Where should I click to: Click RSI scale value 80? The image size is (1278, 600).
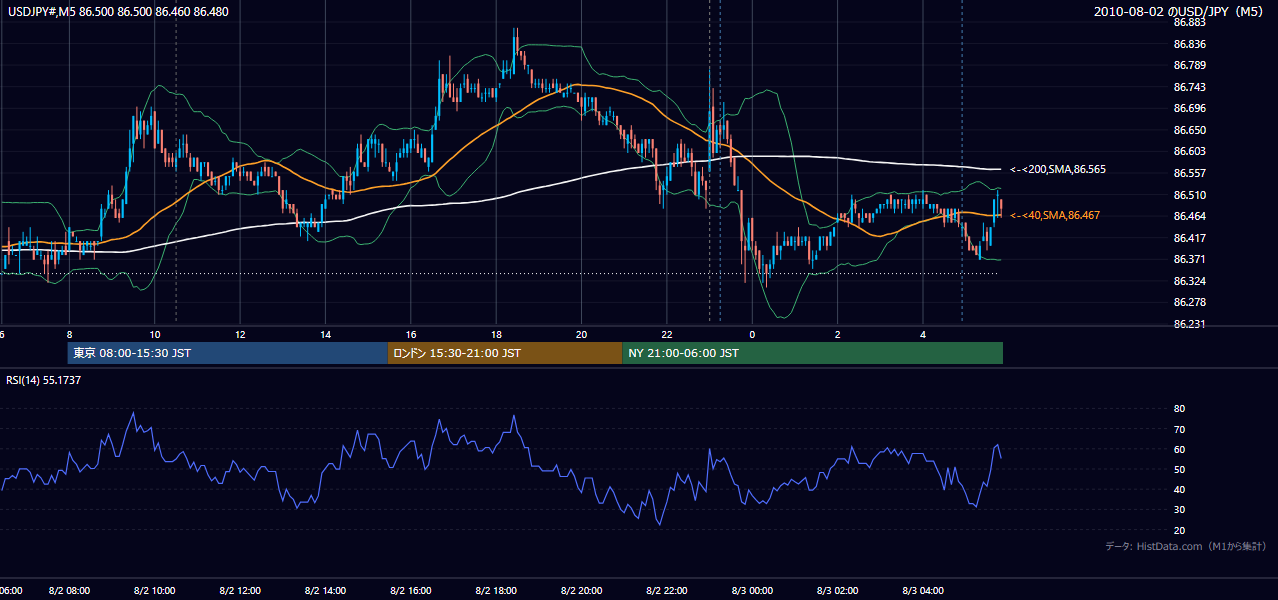[x=1179, y=409]
